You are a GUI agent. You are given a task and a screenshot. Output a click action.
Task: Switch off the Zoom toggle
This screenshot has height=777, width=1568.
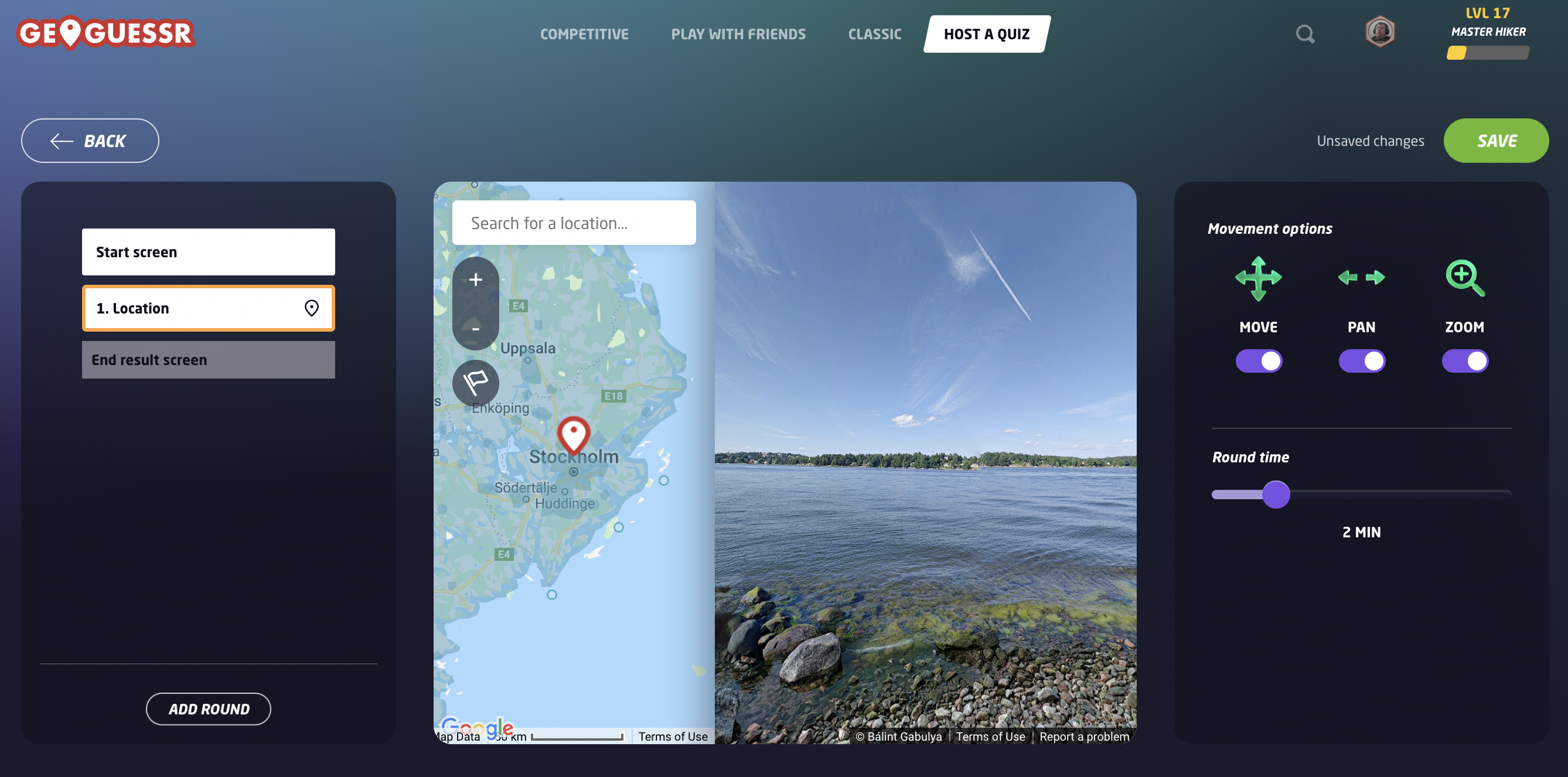click(x=1464, y=361)
